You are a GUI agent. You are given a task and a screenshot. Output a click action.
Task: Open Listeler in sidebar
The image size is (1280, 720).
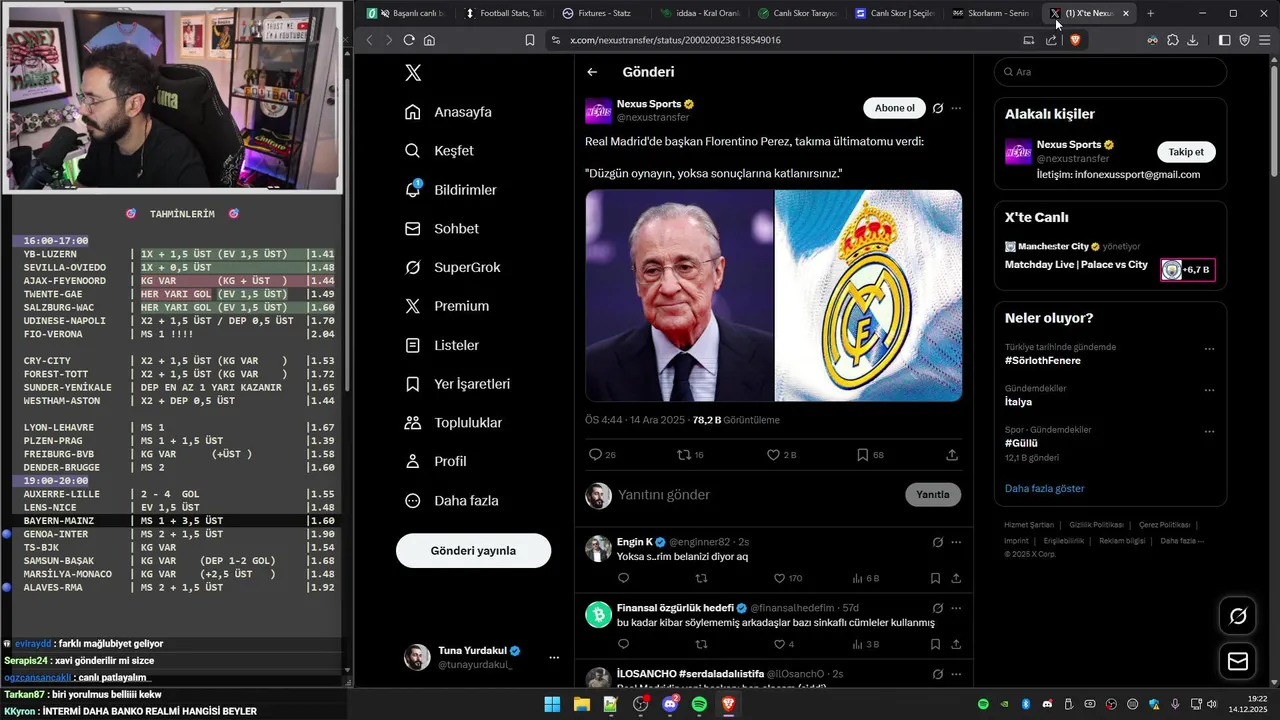tap(441, 345)
